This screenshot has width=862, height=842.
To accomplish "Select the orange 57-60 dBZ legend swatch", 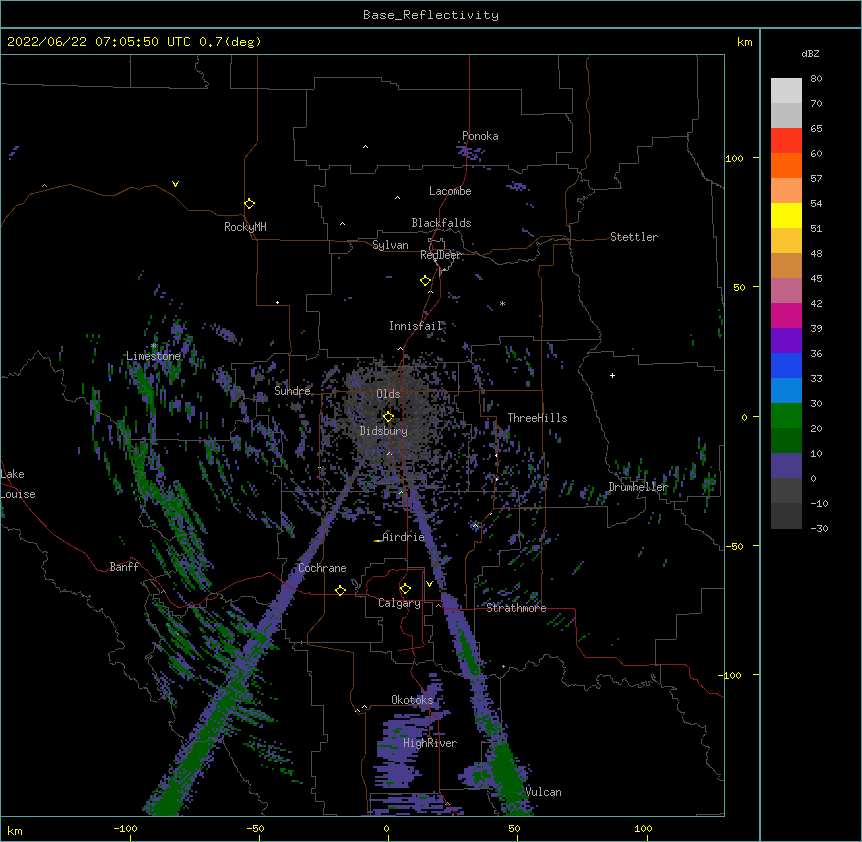I will pos(786,165).
